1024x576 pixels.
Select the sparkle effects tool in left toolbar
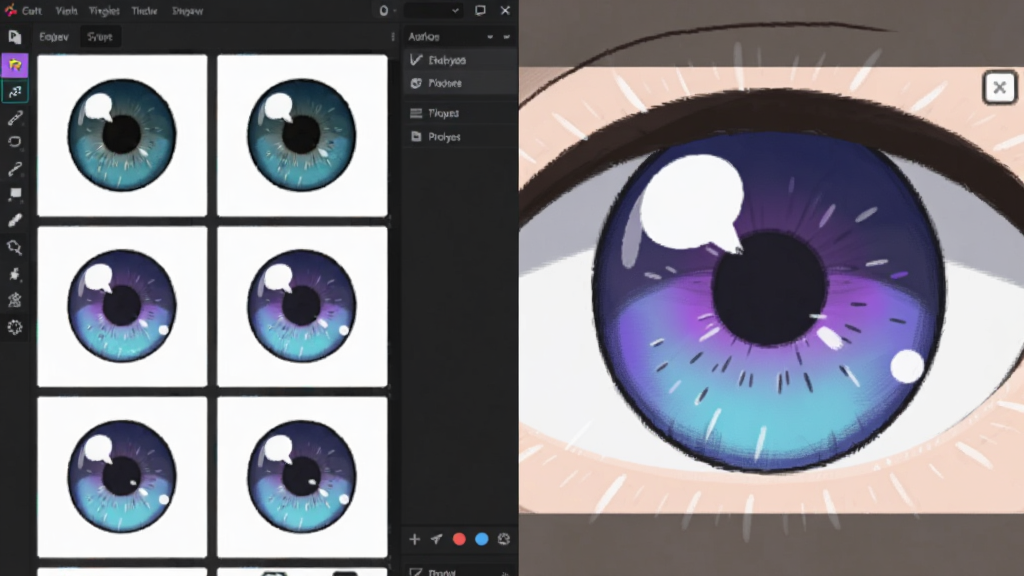tap(14, 274)
